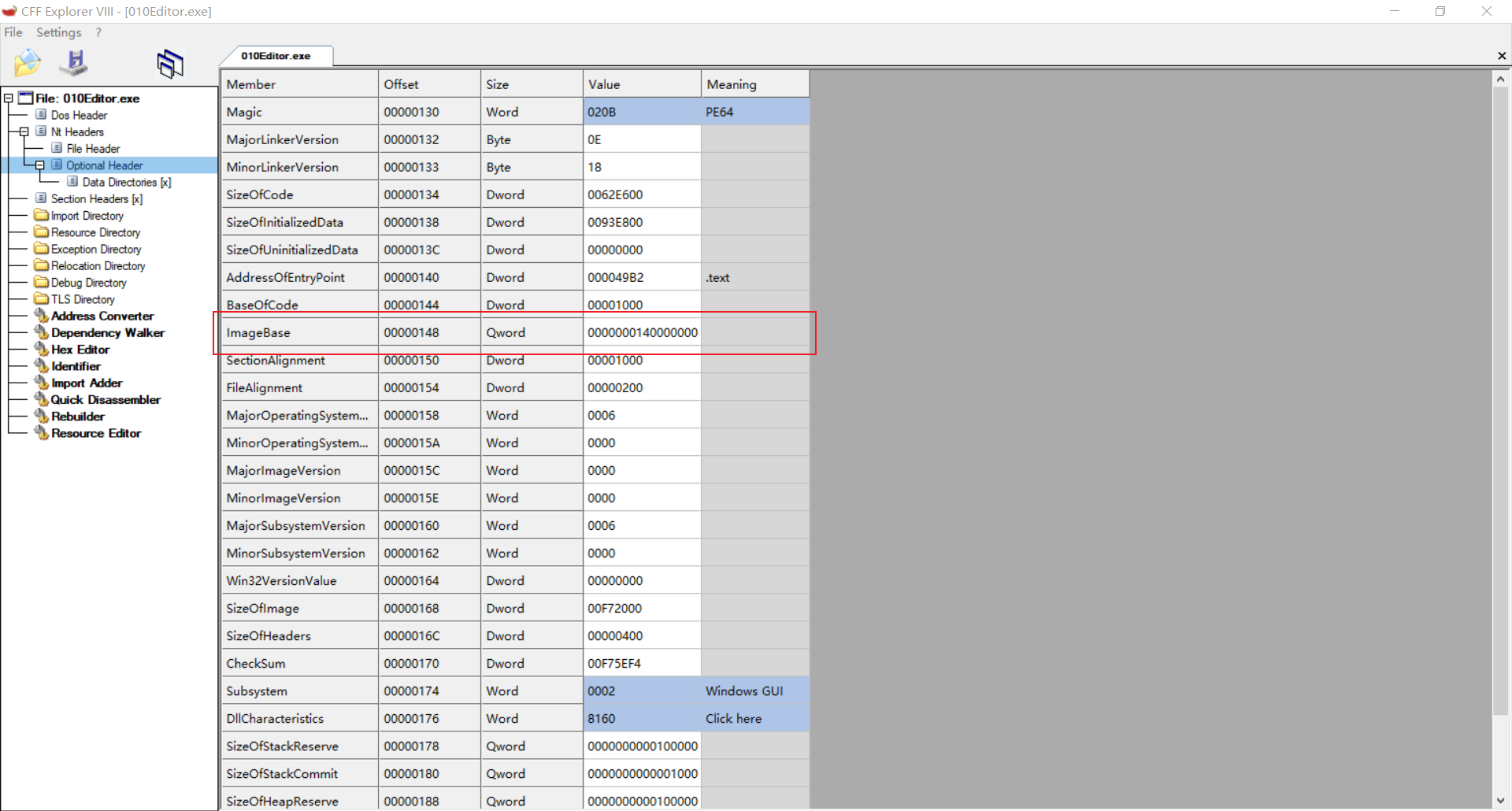The width and height of the screenshot is (1512, 811).
Task: Edit the AddressOfEntryPoint value 000049B2
Action: click(643, 277)
